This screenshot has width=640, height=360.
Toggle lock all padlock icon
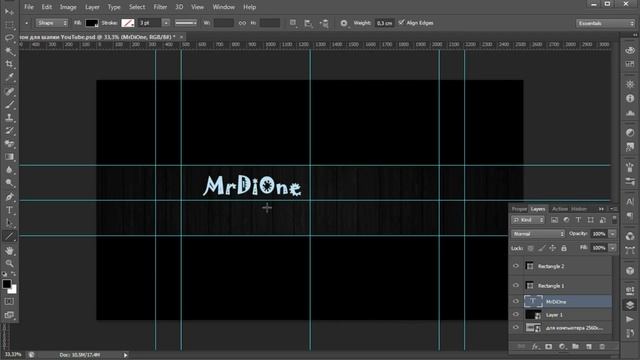(x=564, y=248)
